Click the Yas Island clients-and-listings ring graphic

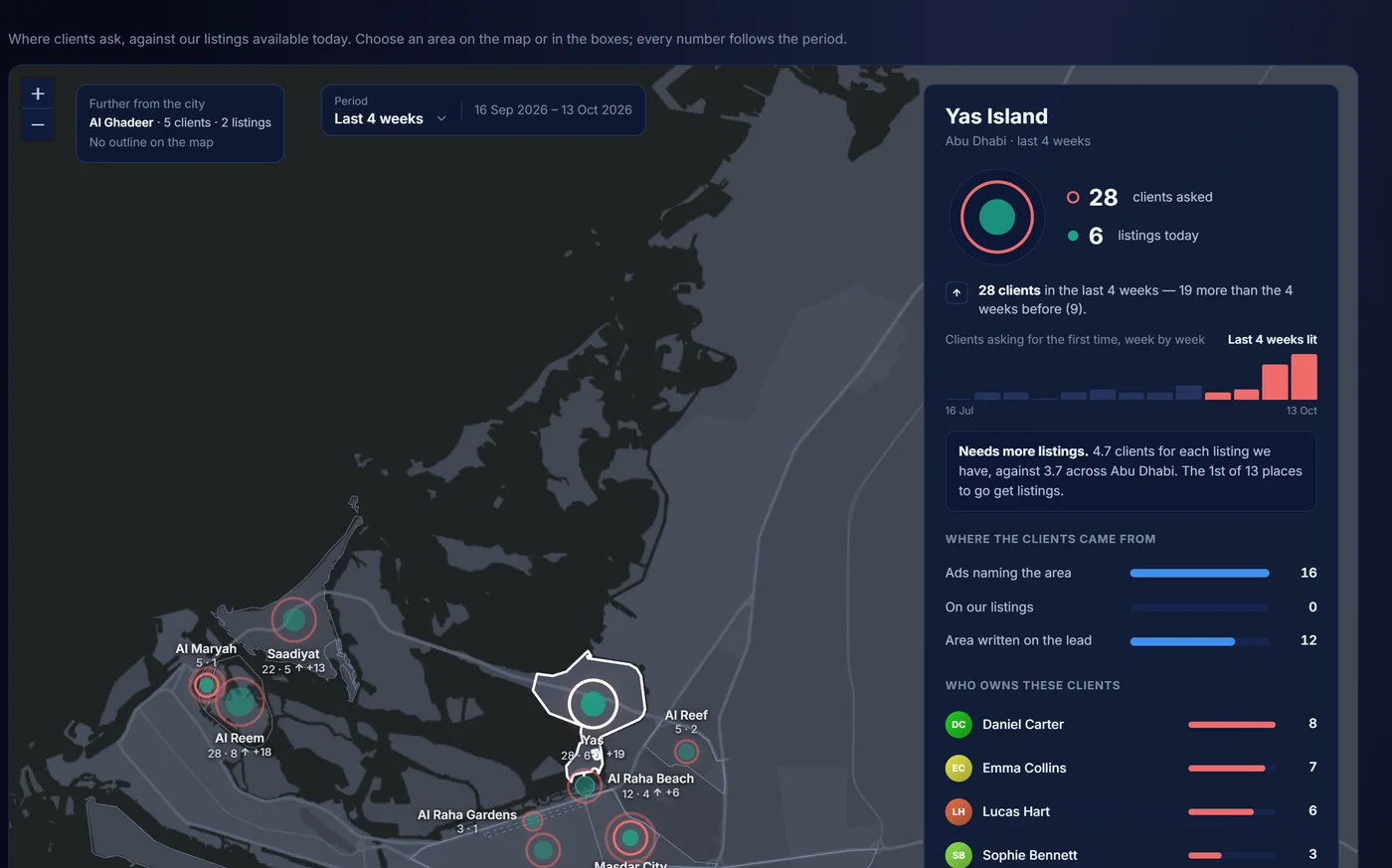coord(997,217)
